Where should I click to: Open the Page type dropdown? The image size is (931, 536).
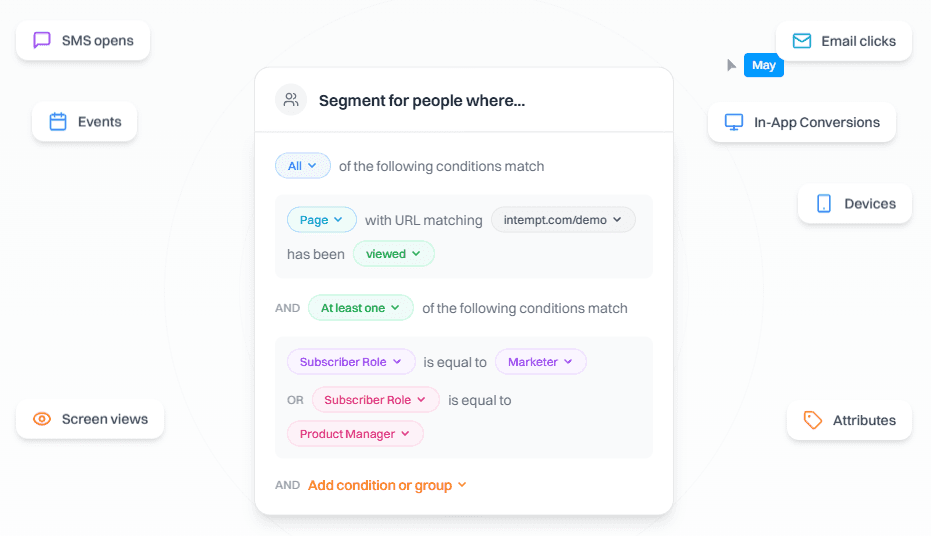tap(321, 220)
